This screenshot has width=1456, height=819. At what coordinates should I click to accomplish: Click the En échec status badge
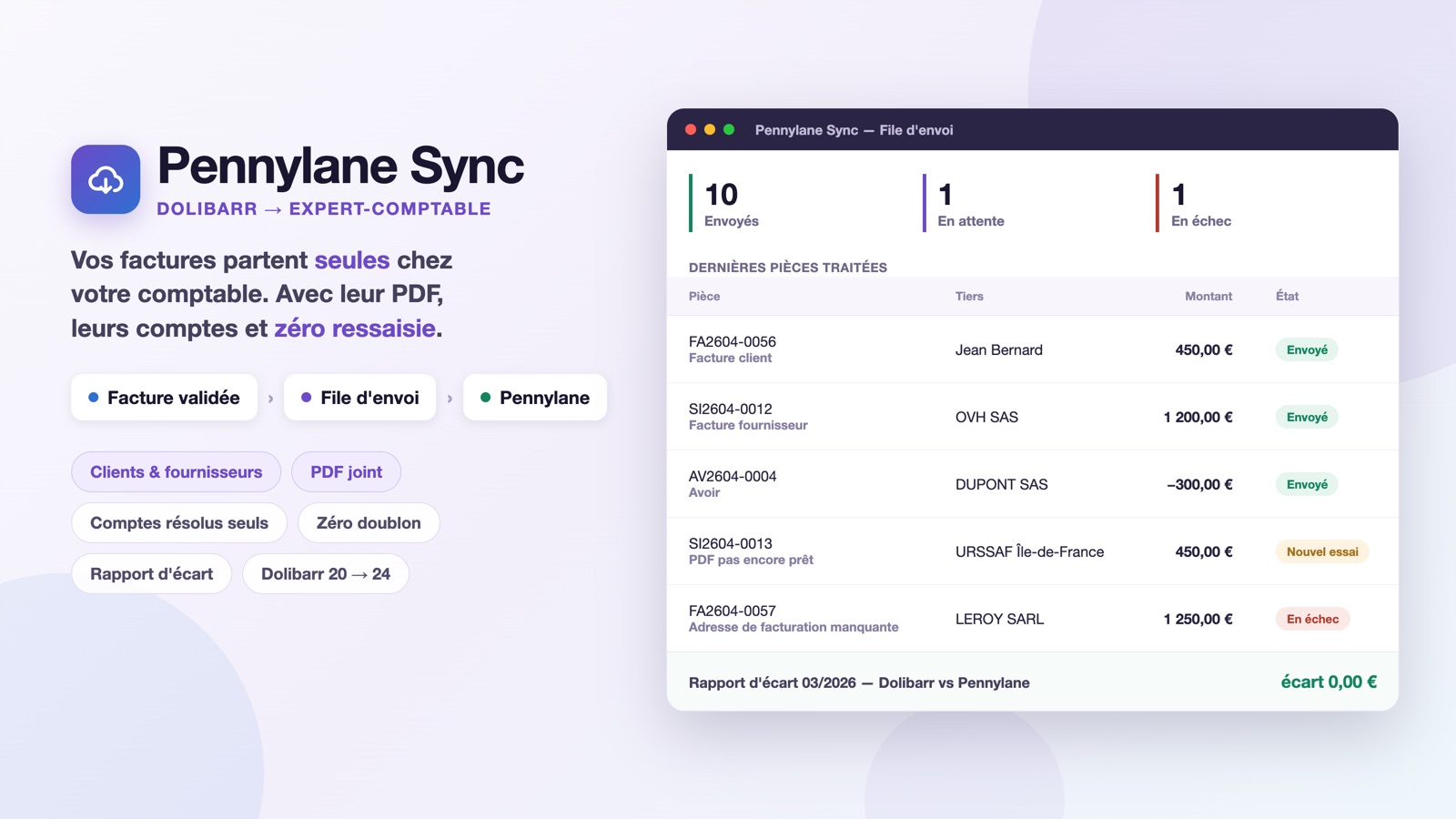(x=1312, y=620)
